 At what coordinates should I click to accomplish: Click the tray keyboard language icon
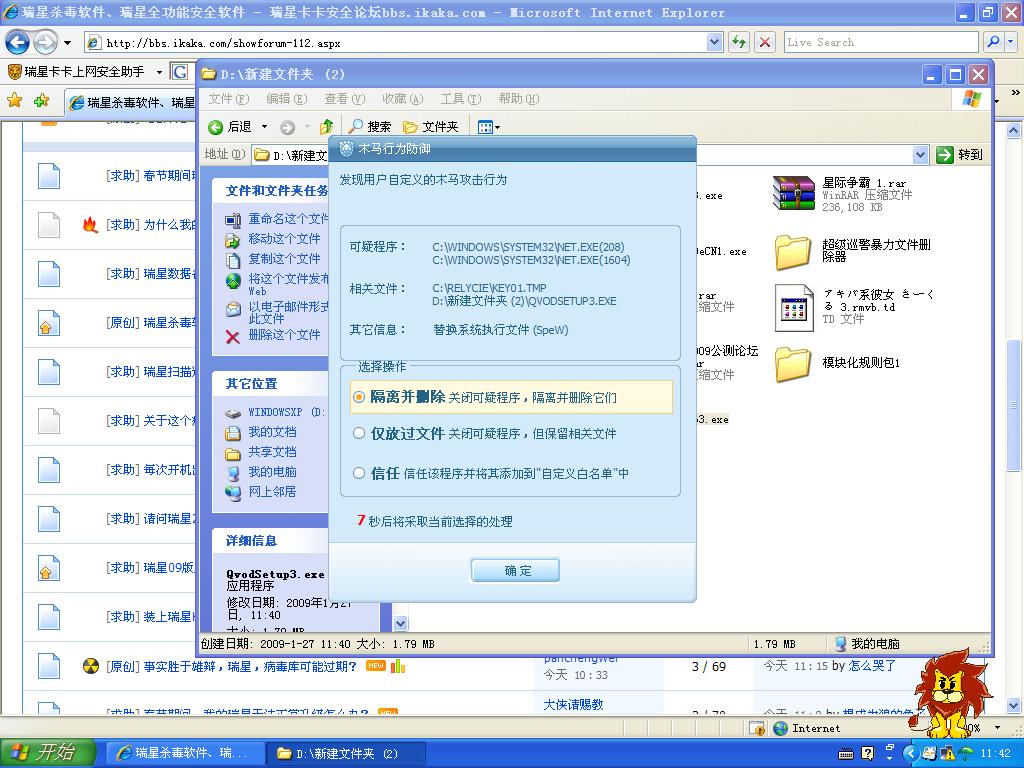(846, 754)
